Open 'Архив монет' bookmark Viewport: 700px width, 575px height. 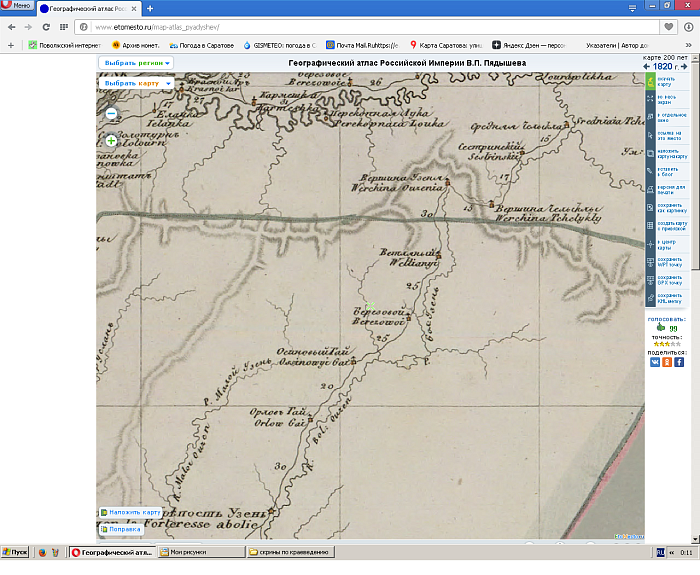pos(135,45)
